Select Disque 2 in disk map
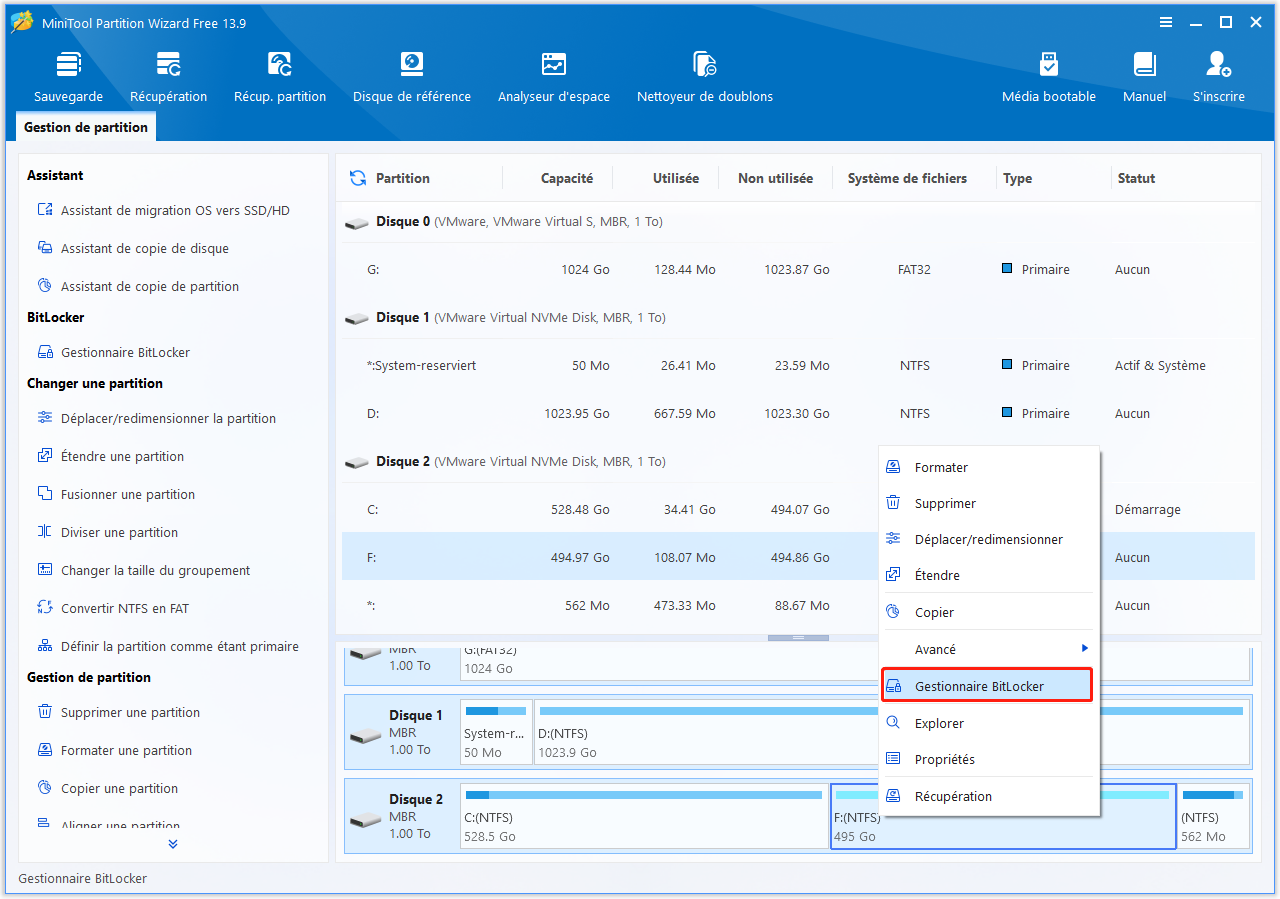1280x899 pixels. [401, 816]
